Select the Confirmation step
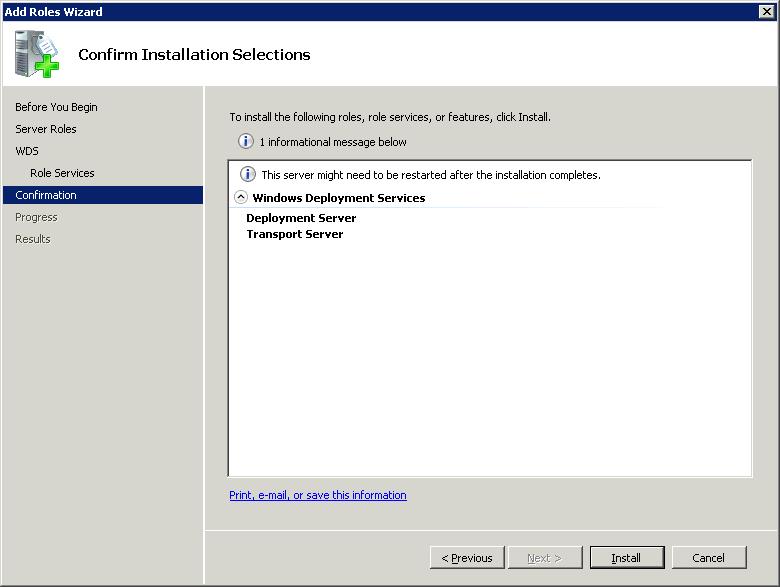The image size is (780, 587). [x=103, y=195]
